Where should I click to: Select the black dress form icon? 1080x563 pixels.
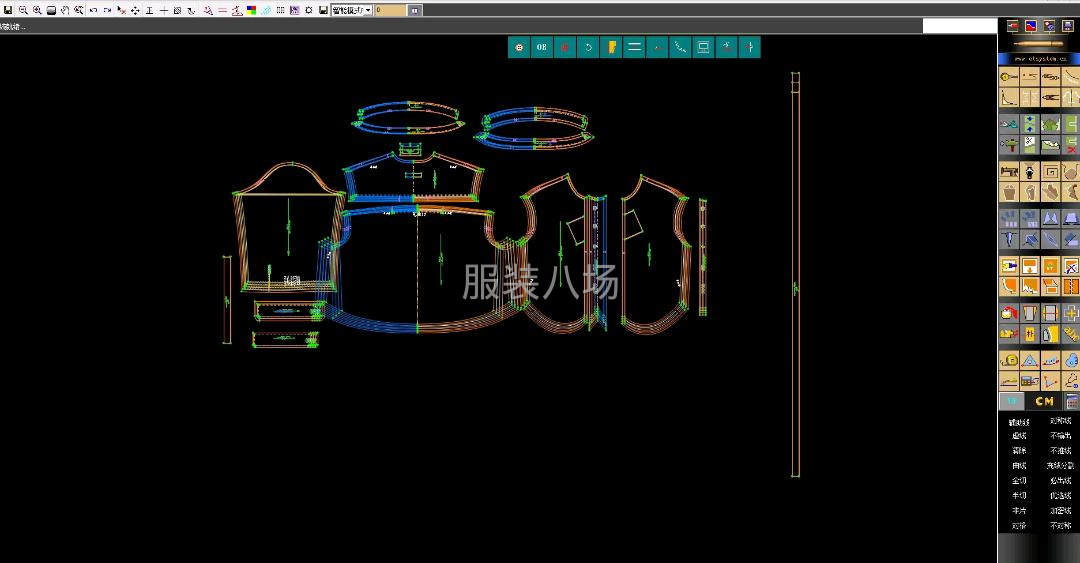(x=1030, y=172)
